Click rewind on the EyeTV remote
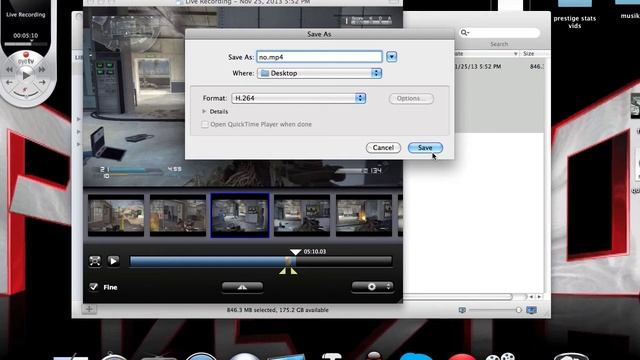The width and height of the screenshot is (640, 360). (9, 70)
